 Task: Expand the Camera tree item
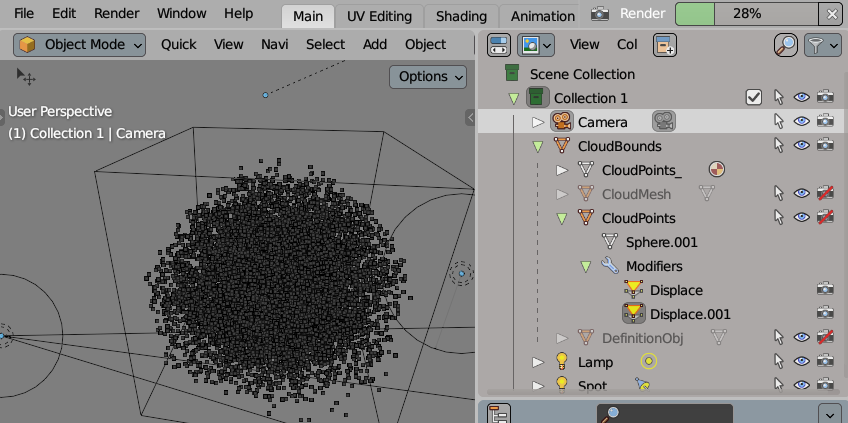click(x=537, y=122)
